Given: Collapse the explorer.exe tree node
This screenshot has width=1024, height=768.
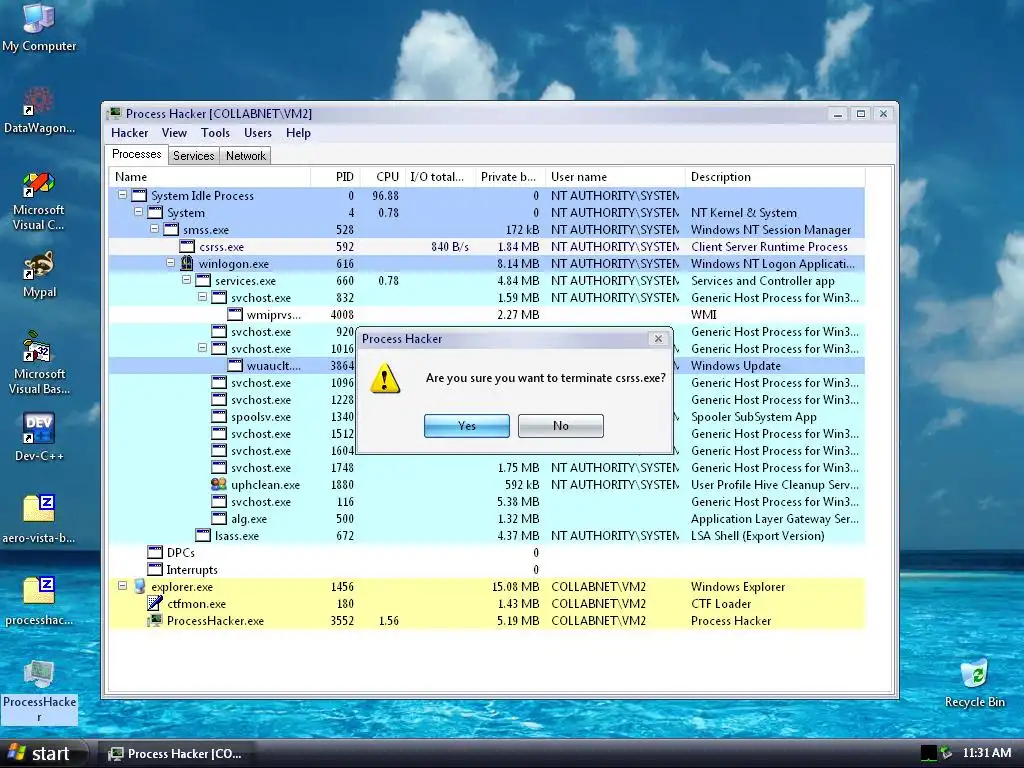Looking at the screenshot, I should pos(122,585).
